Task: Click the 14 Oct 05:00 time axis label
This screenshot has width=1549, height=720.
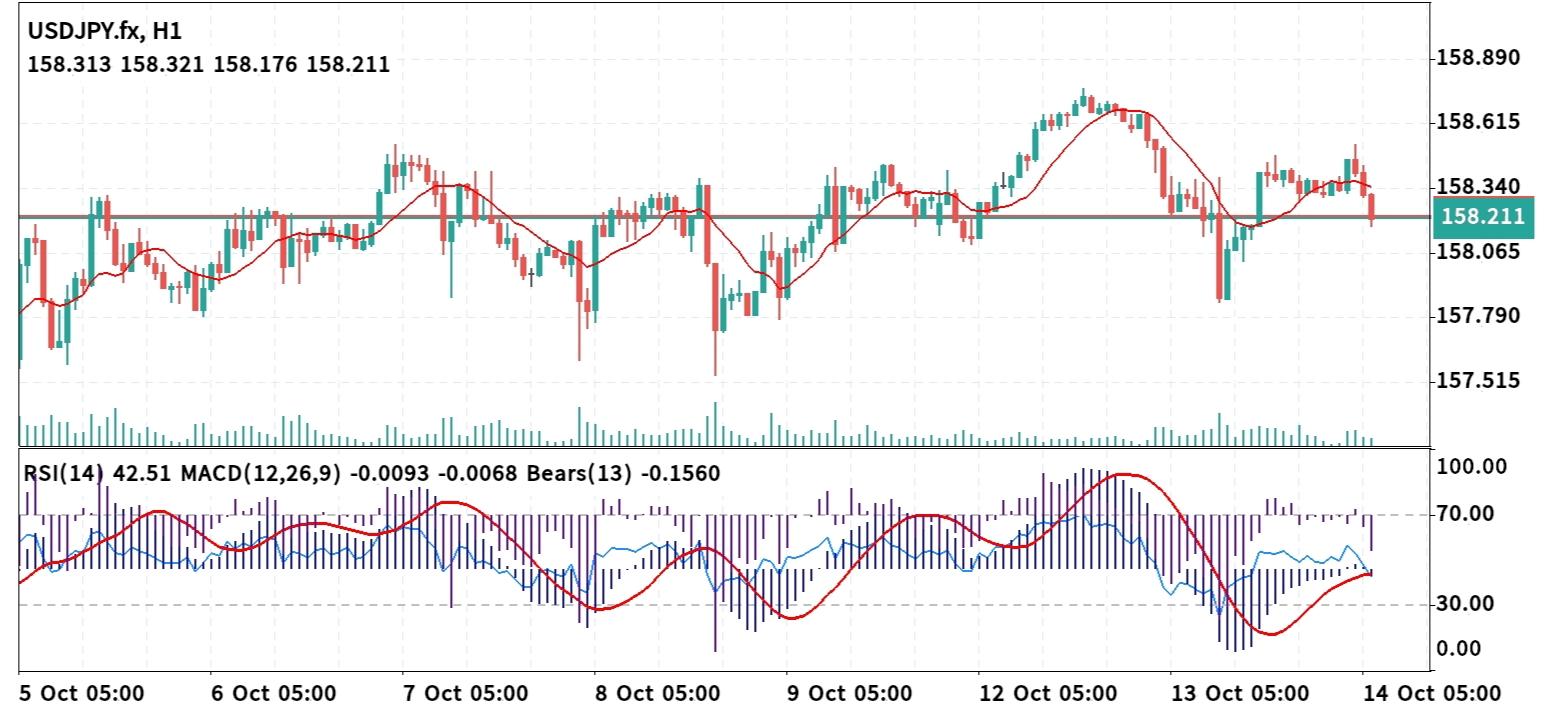Action: click(x=1432, y=693)
